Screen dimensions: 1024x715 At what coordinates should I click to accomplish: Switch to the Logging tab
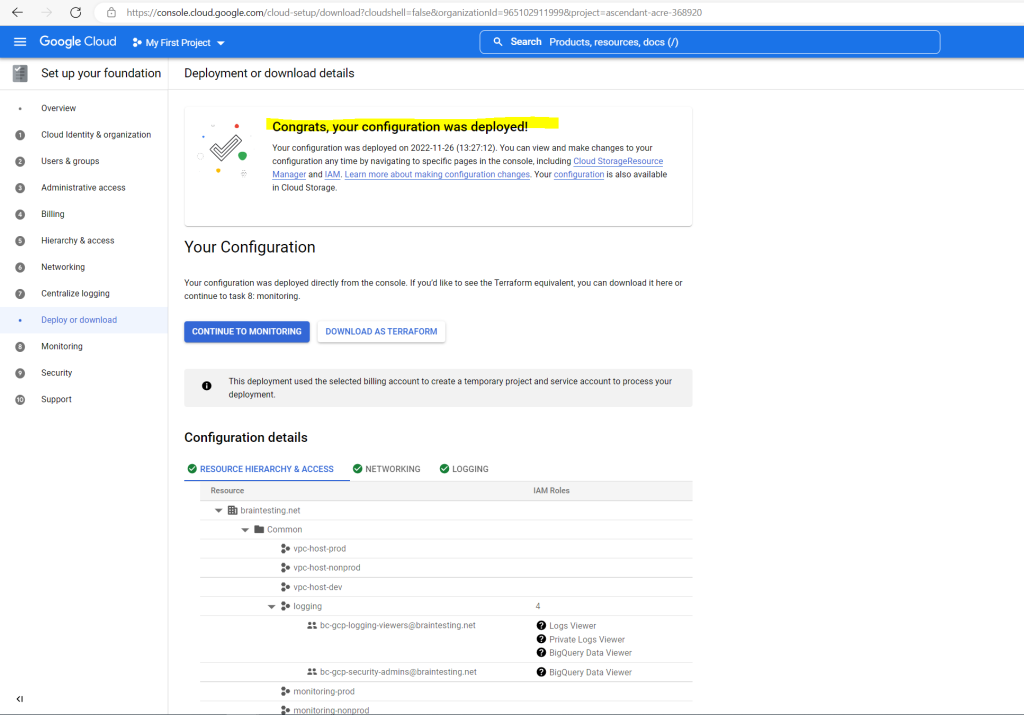coord(464,469)
